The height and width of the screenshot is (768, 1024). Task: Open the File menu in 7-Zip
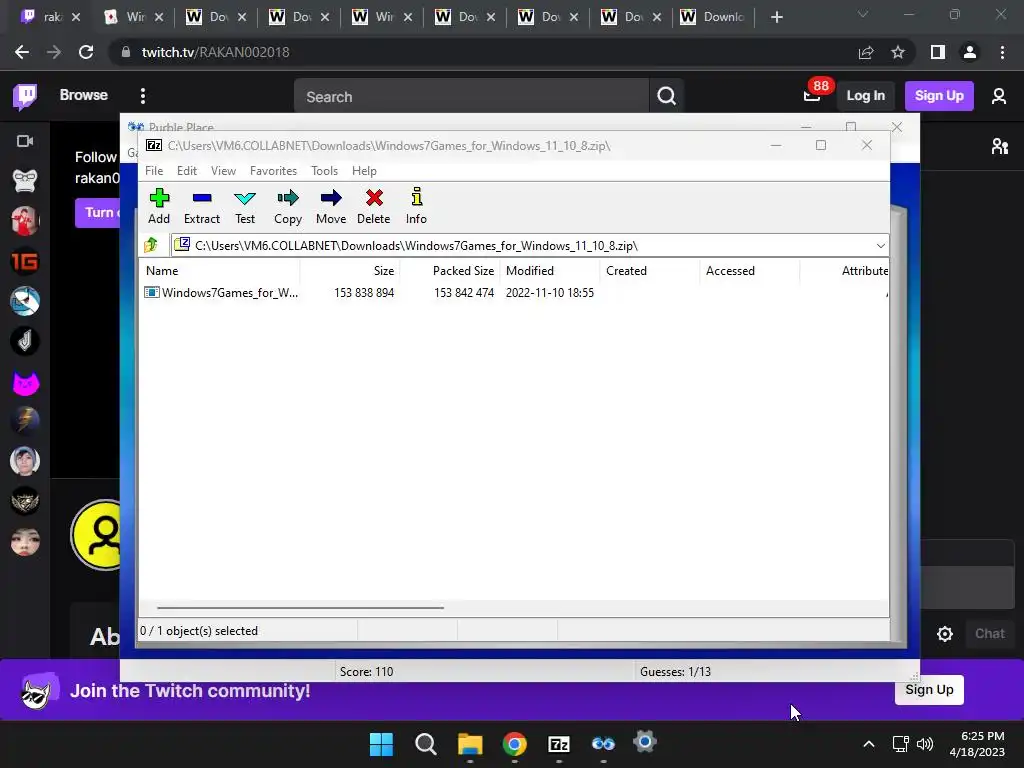coord(154,170)
